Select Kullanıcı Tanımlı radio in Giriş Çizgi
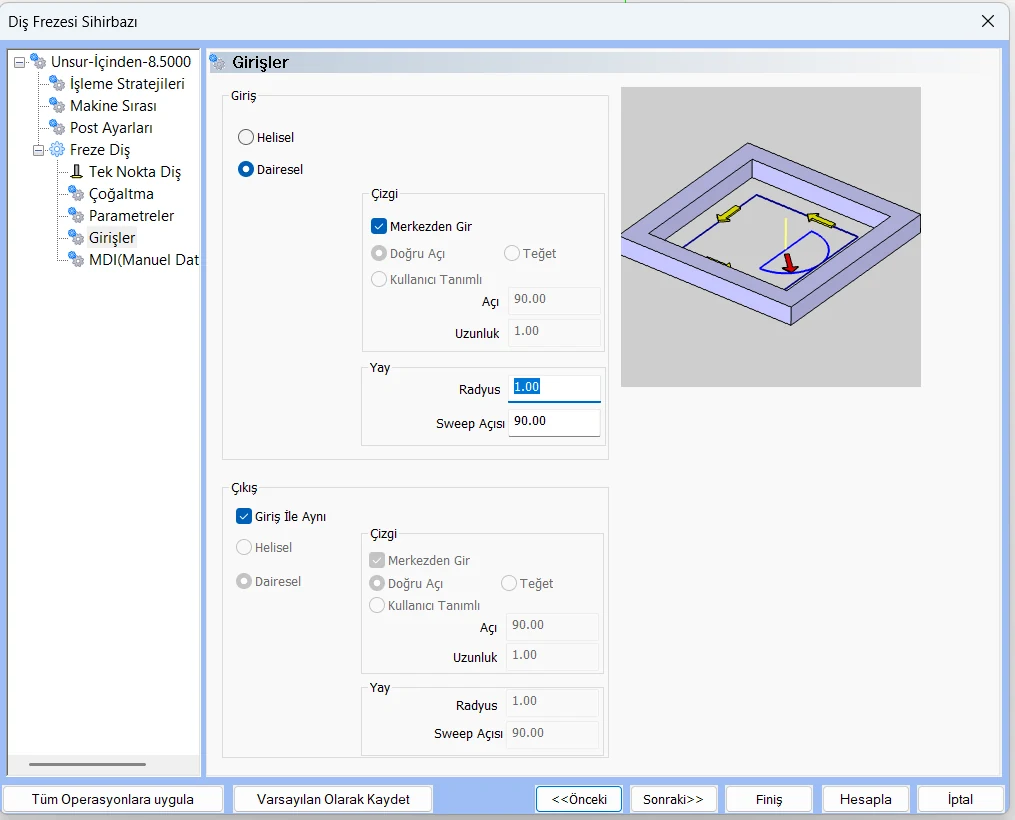The width and height of the screenshot is (1015, 820). pyautogui.click(x=379, y=280)
